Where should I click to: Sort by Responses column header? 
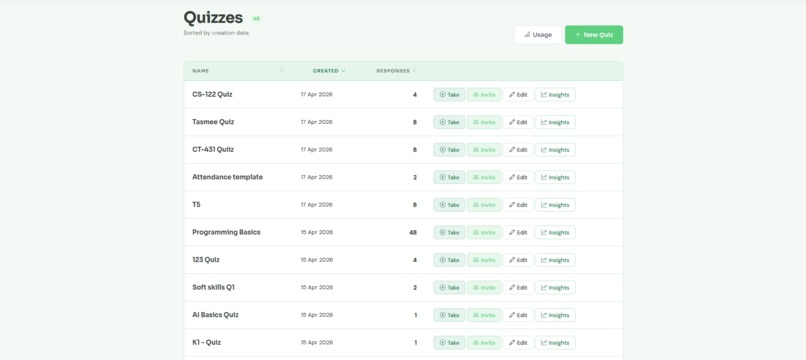coord(396,71)
